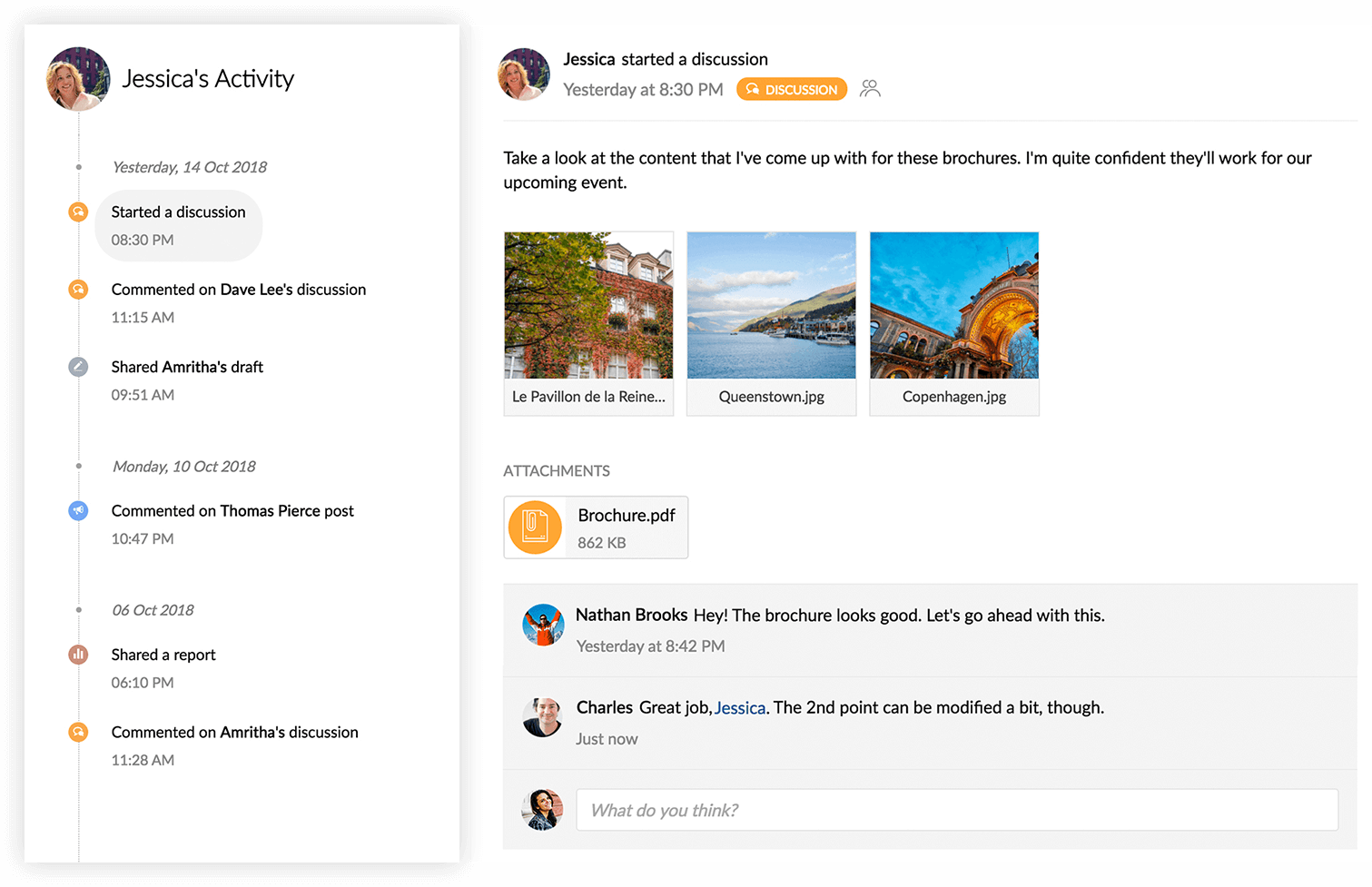Click Charles' avatar in comments
The height and width of the screenshot is (887, 1372).
click(x=543, y=717)
